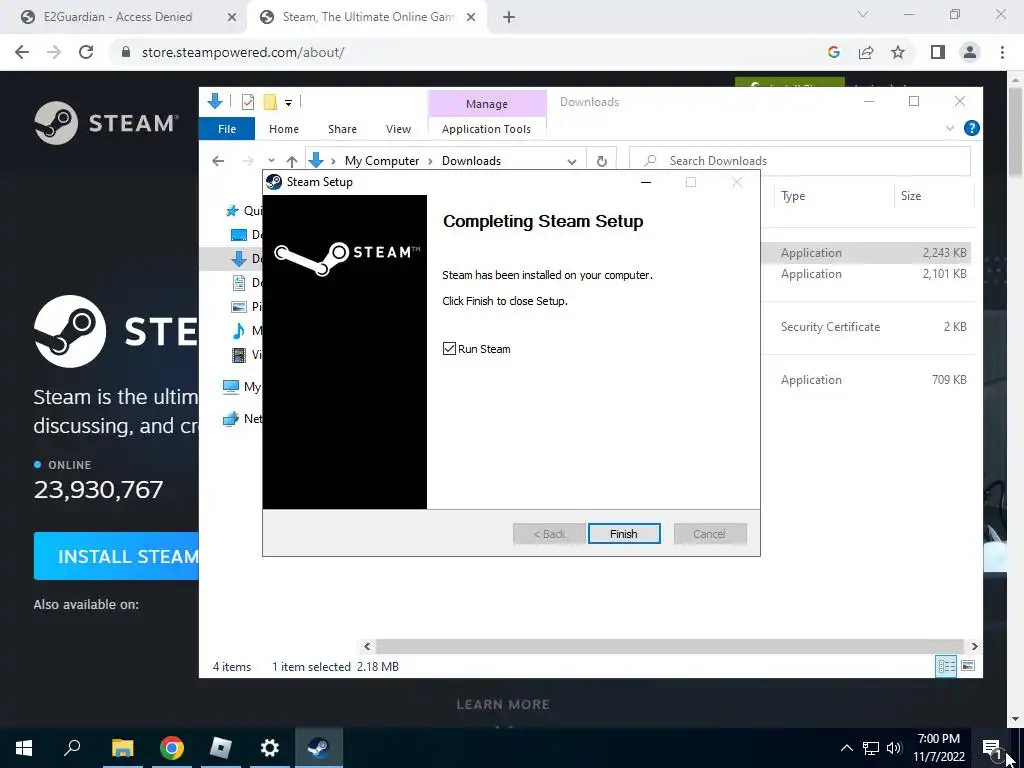This screenshot has width=1024, height=768.
Task: Click the Search Downloads field
Action: tap(800, 161)
